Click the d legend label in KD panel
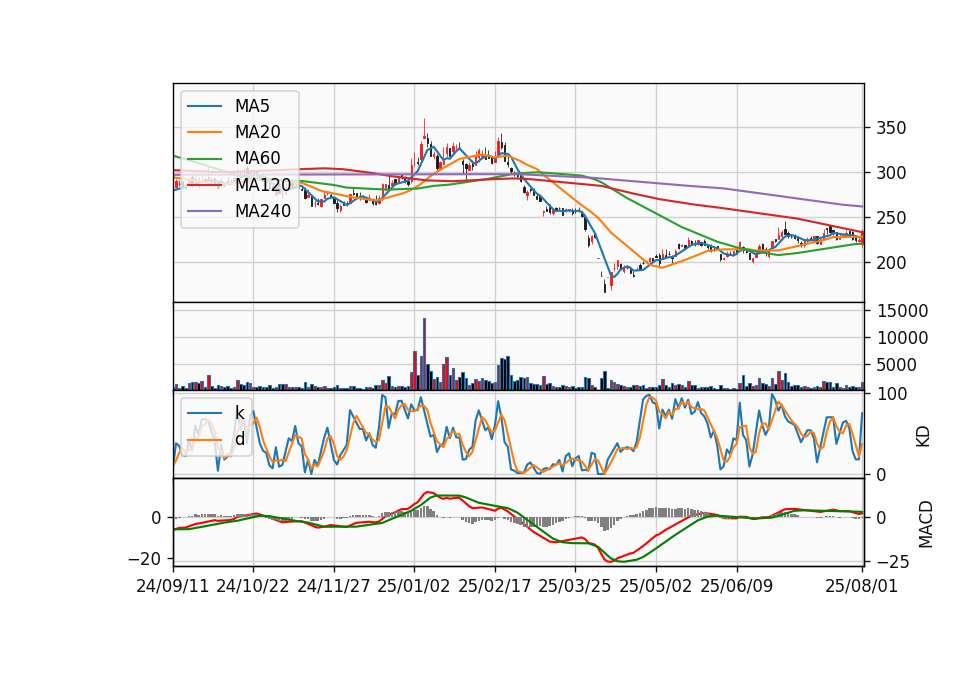 click(x=239, y=439)
